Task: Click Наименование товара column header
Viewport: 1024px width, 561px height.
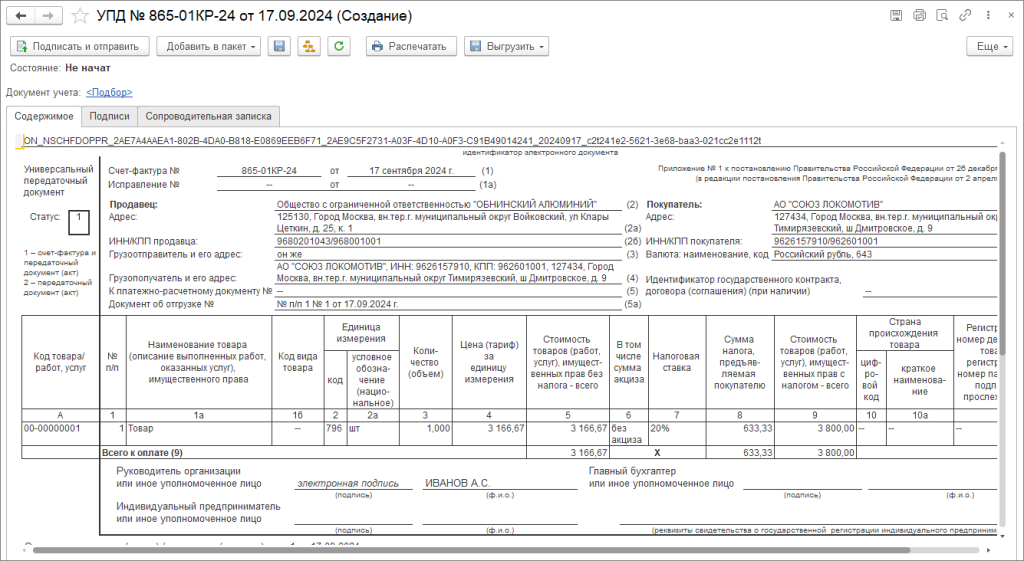Action: (x=199, y=362)
